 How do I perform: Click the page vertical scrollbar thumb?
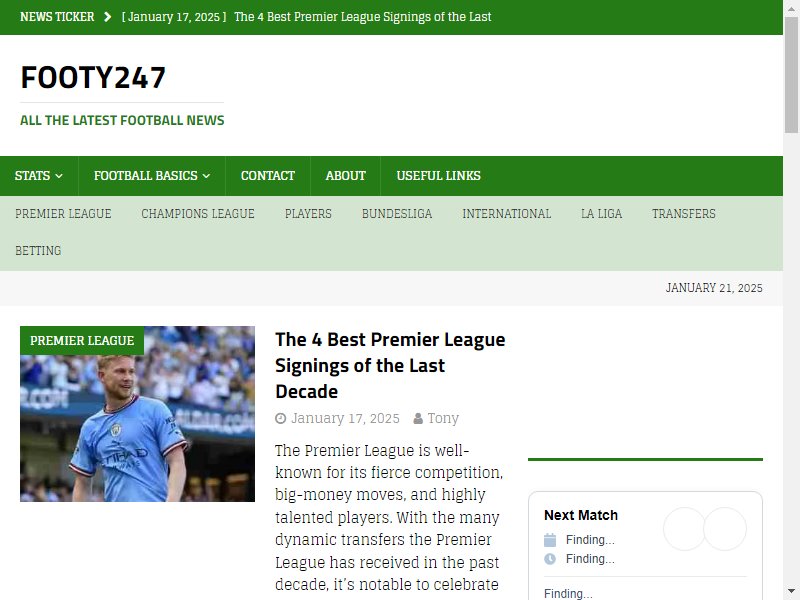(x=791, y=74)
